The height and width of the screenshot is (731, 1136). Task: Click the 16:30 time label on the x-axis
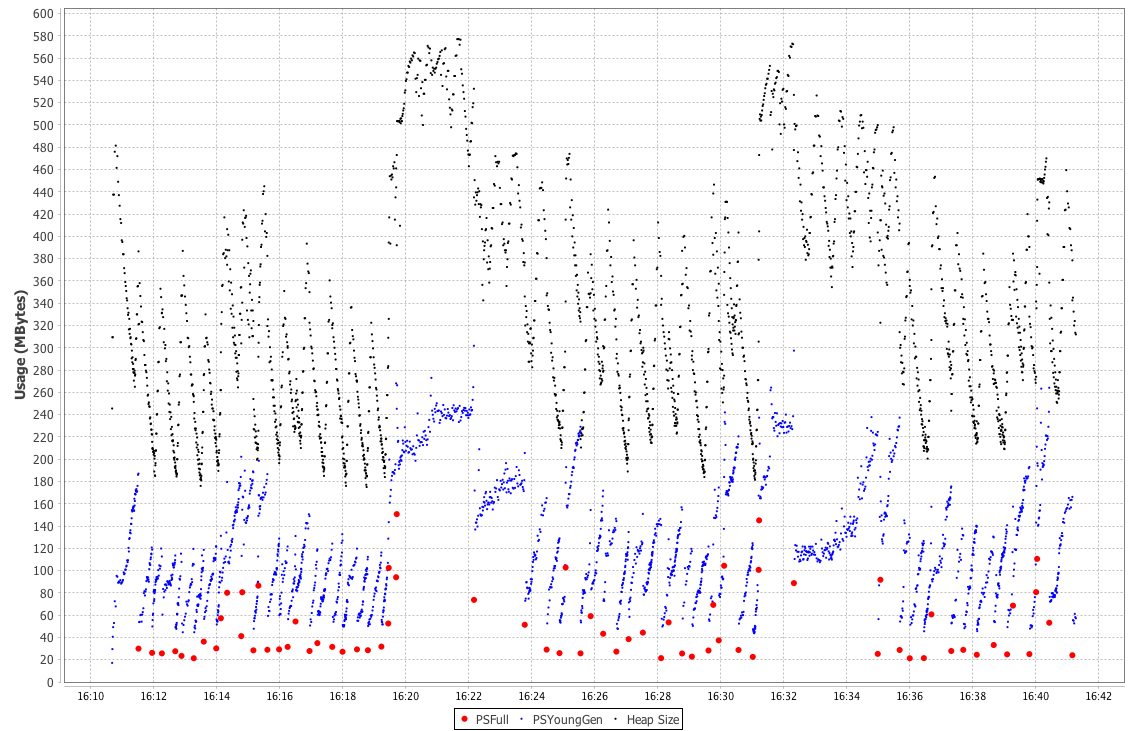click(x=721, y=697)
